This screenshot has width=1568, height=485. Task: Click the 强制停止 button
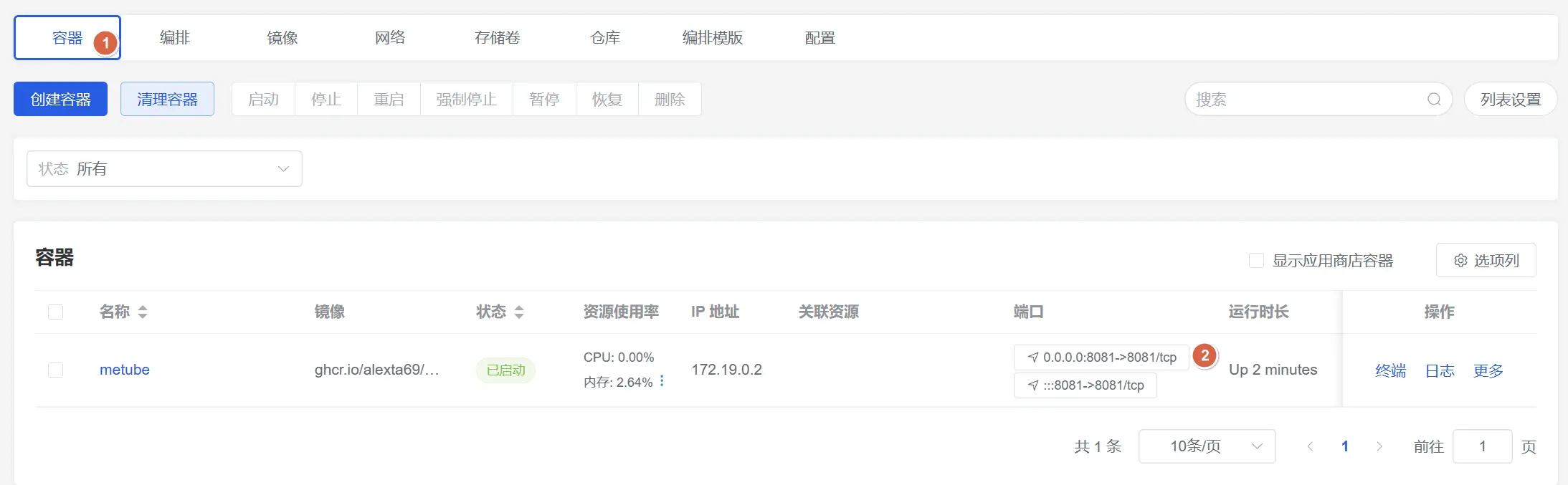(x=467, y=99)
